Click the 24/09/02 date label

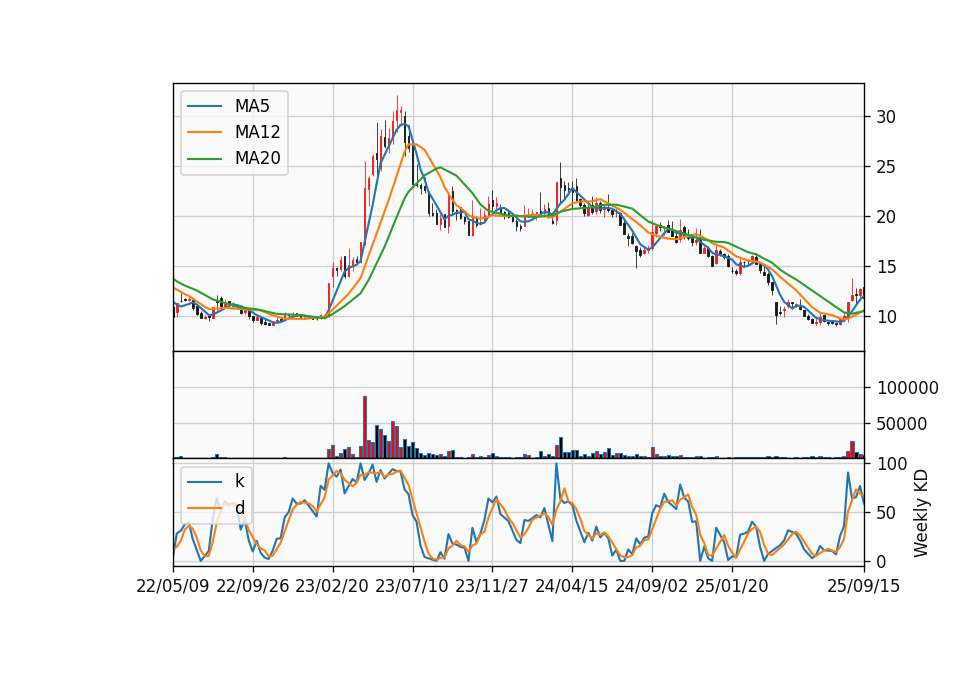[651, 586]
